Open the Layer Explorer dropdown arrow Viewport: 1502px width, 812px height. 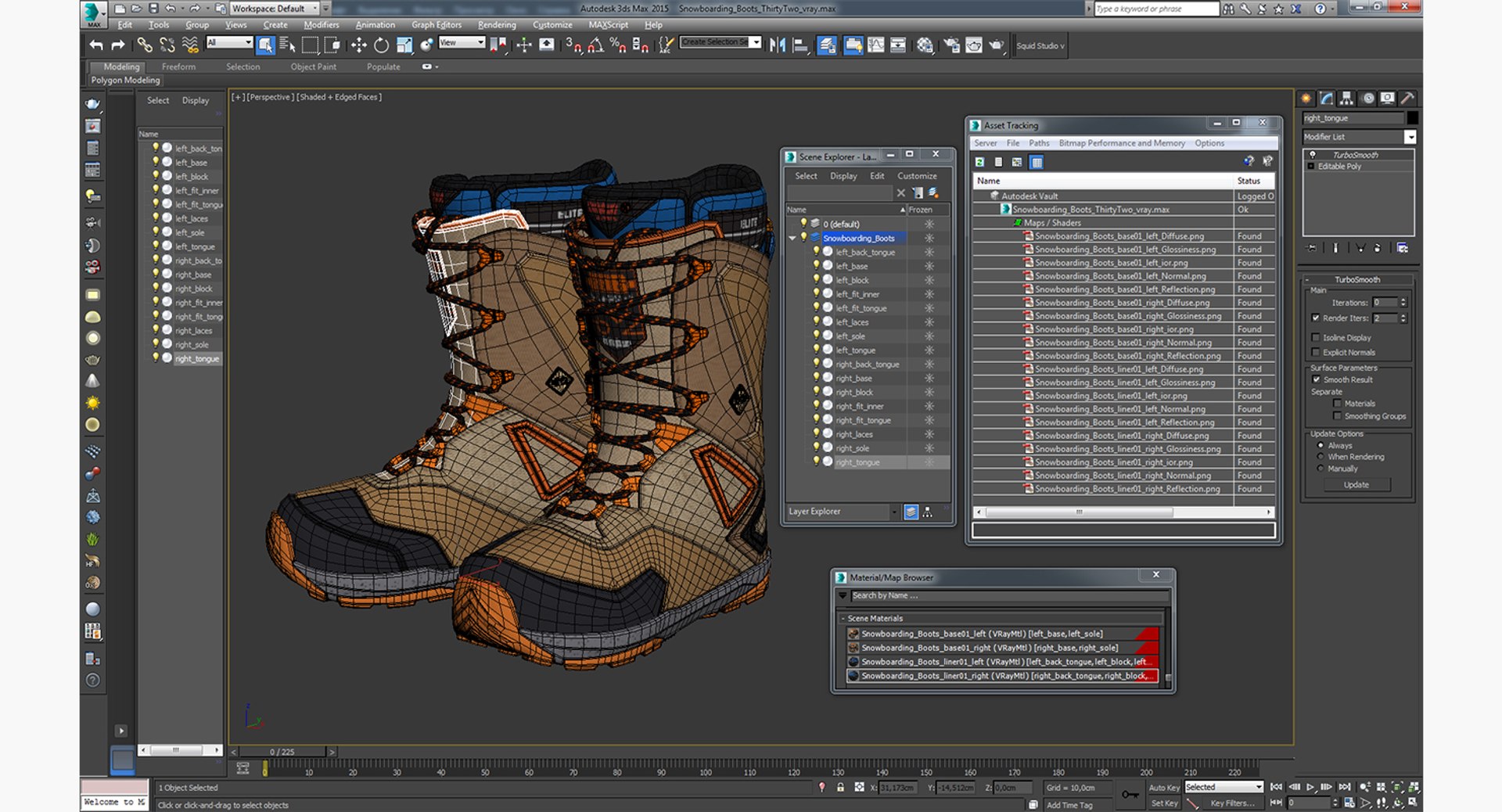point(894,512)
